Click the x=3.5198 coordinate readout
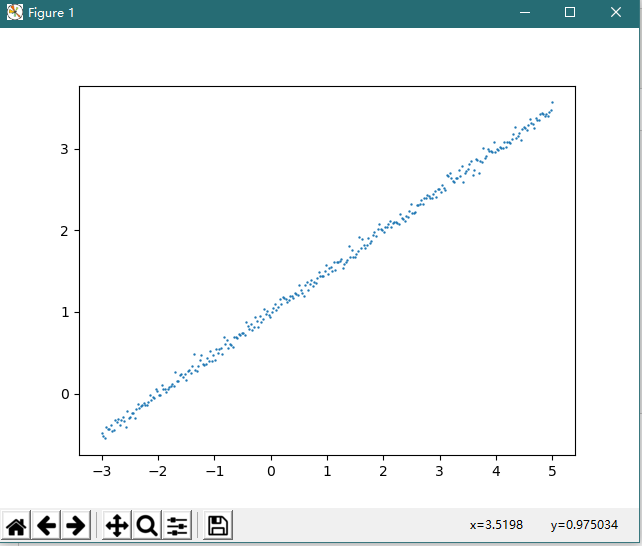 click(496, 525)
